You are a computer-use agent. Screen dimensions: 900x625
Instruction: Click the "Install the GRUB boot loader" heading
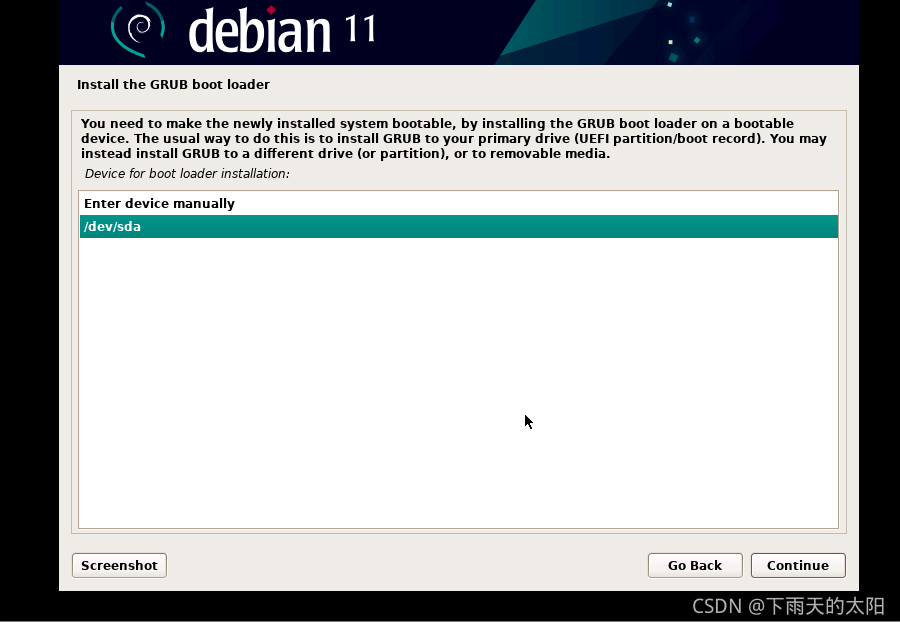[x=173, y=84]
